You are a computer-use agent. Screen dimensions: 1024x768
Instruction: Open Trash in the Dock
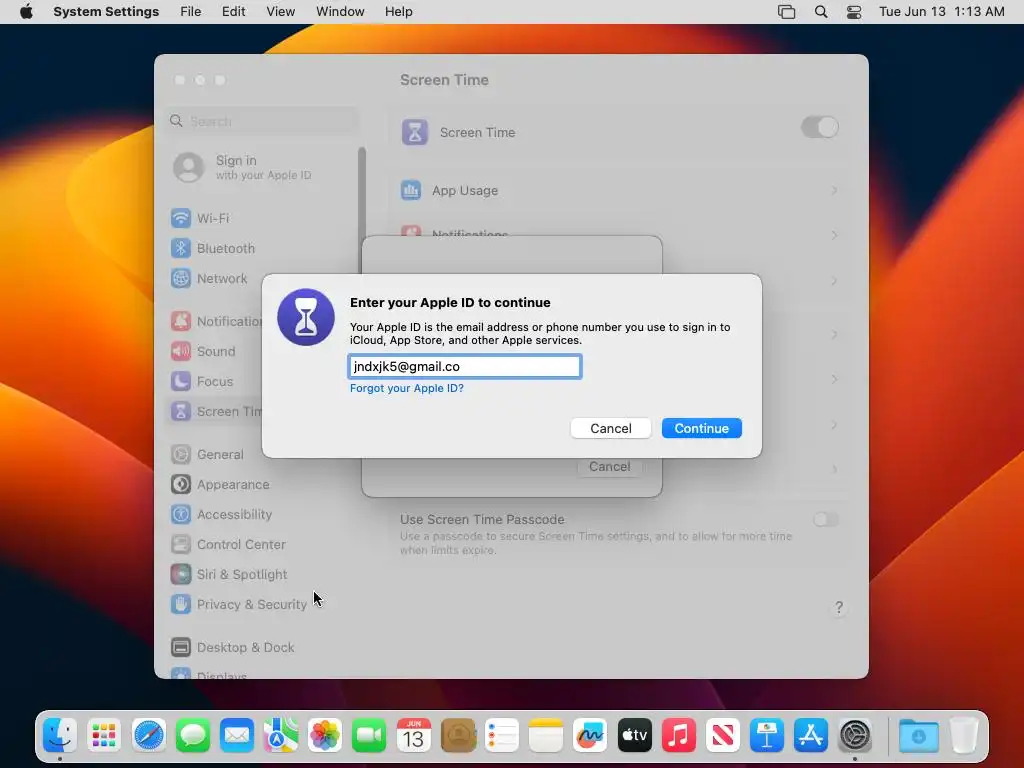click(964, 735)
